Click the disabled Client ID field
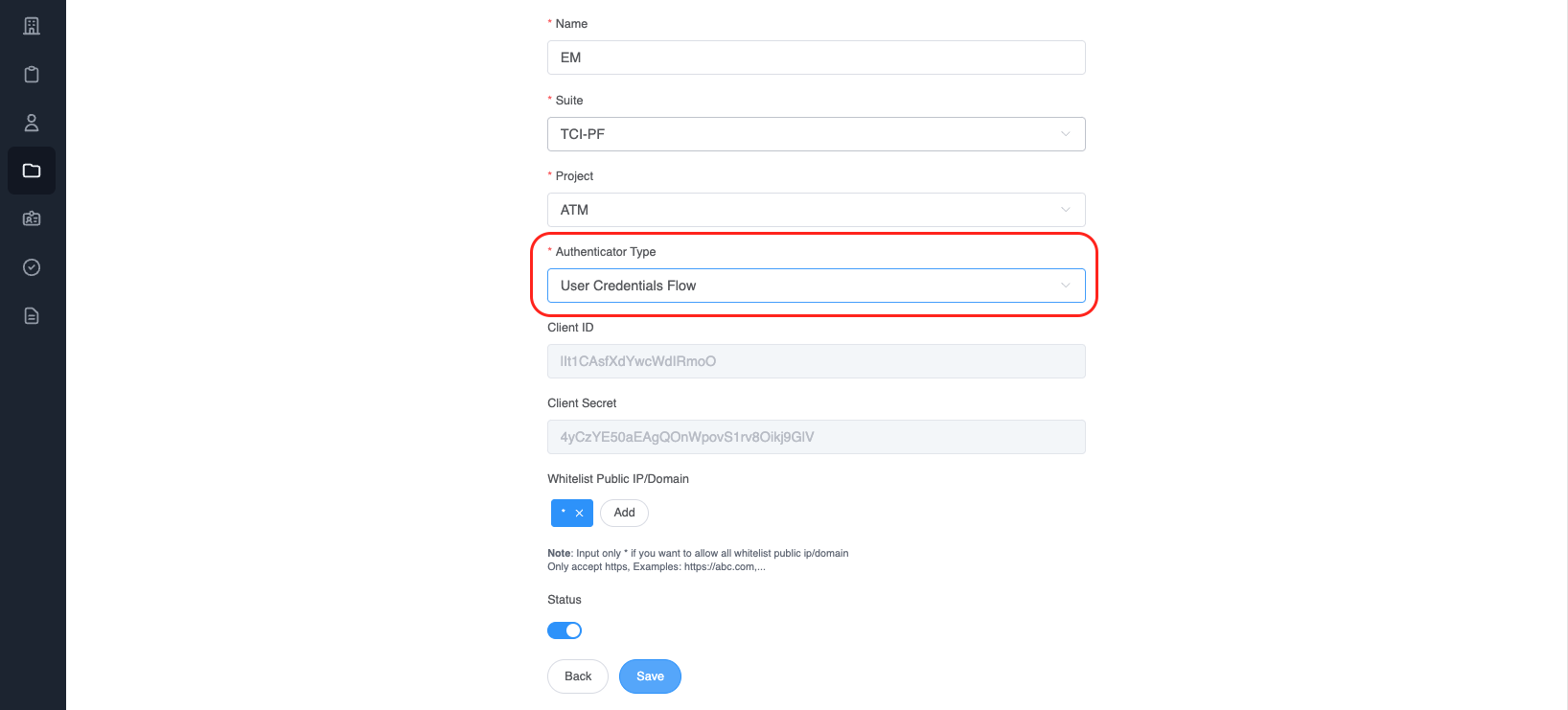 816,361
